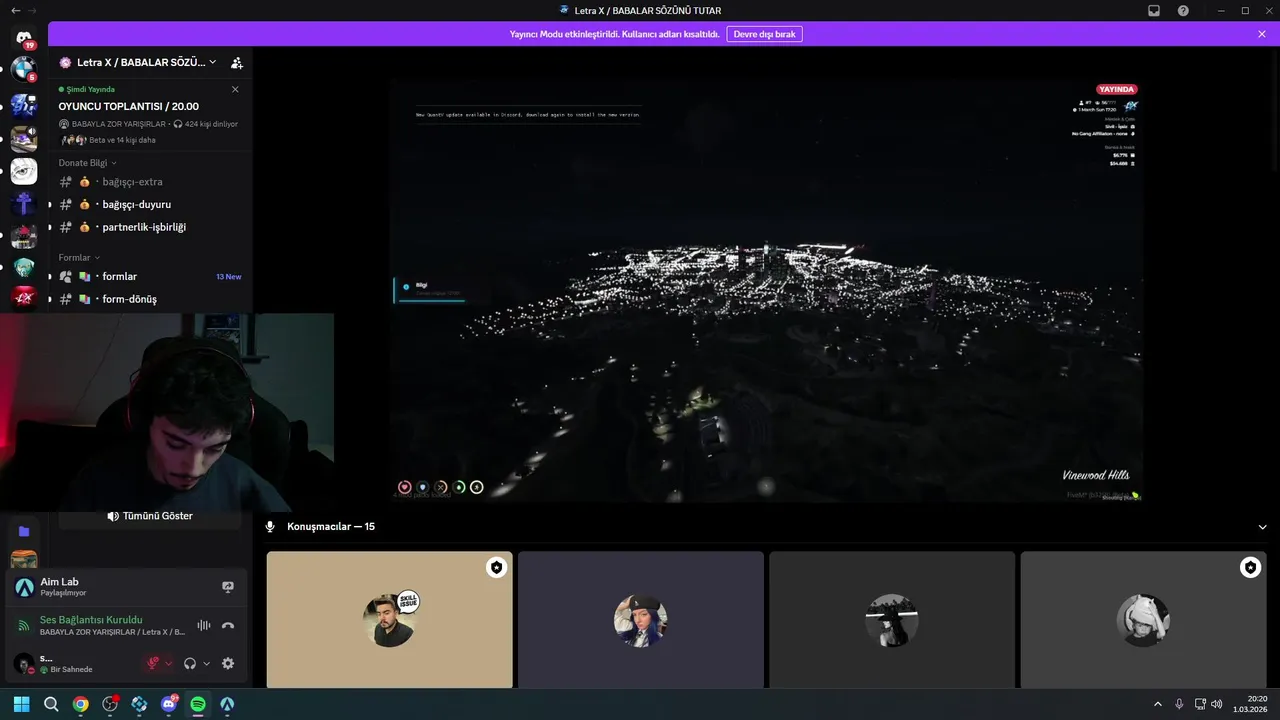Click the navigation back arrow in title bar
Image resolution: width=1280 pixels, height=720 pixels.
(15, 10)
